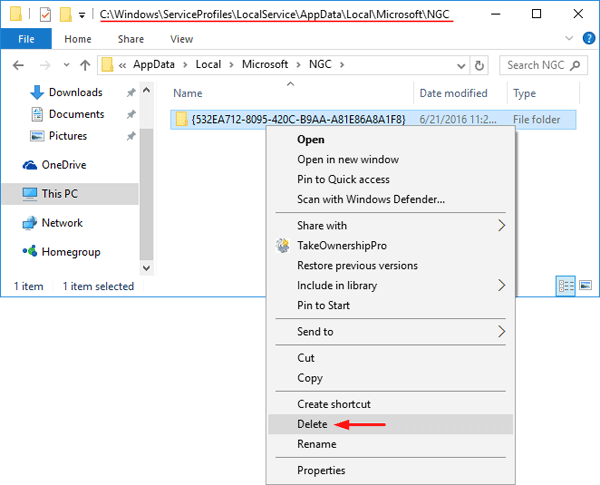Image resolution: width=600 pixels, height=485 pixels.
Task: Click the Homegroup icon in navigation pane
Action: [28, 252]
